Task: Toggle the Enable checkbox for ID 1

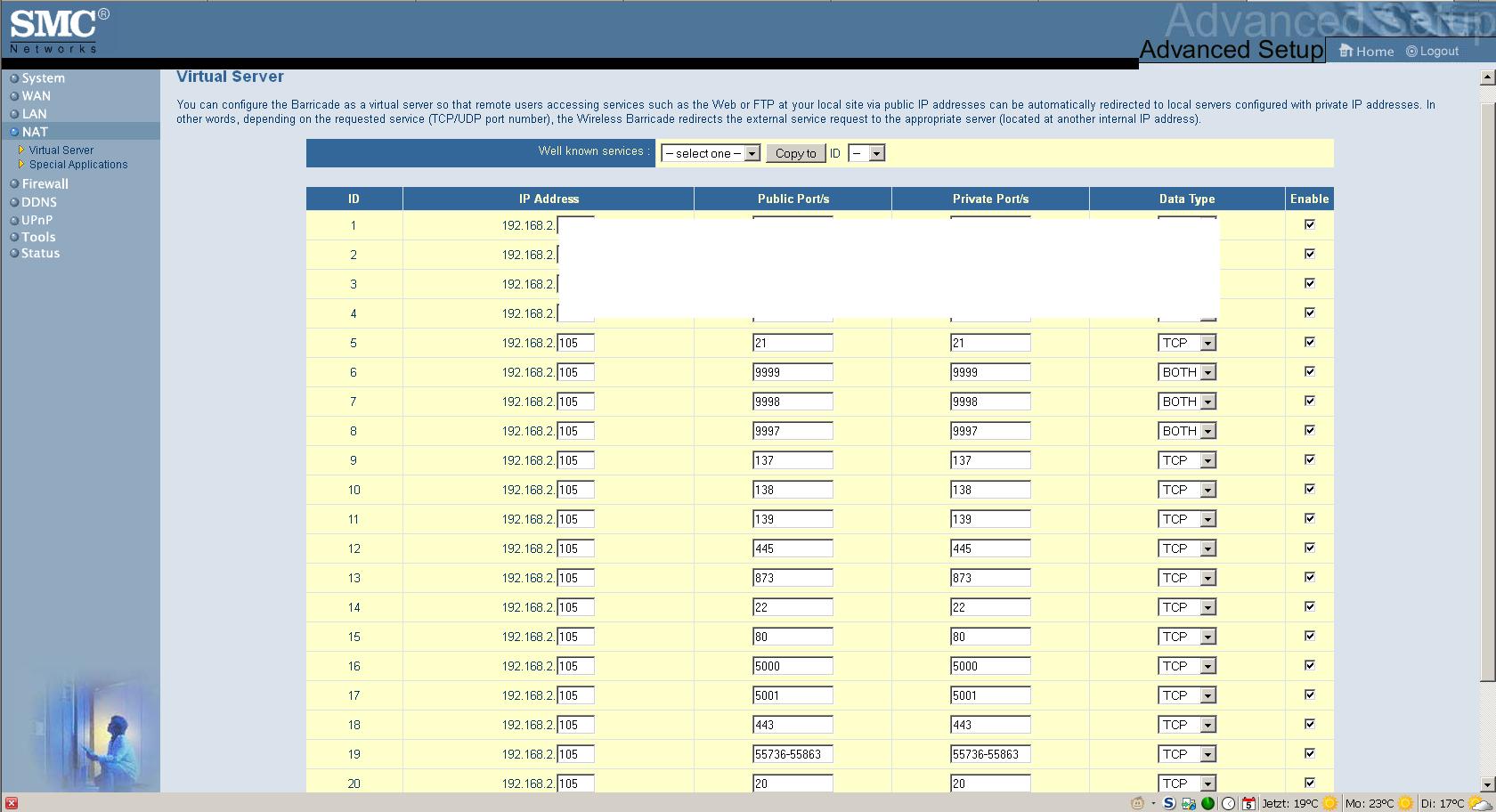Action: pos(1310,224)
